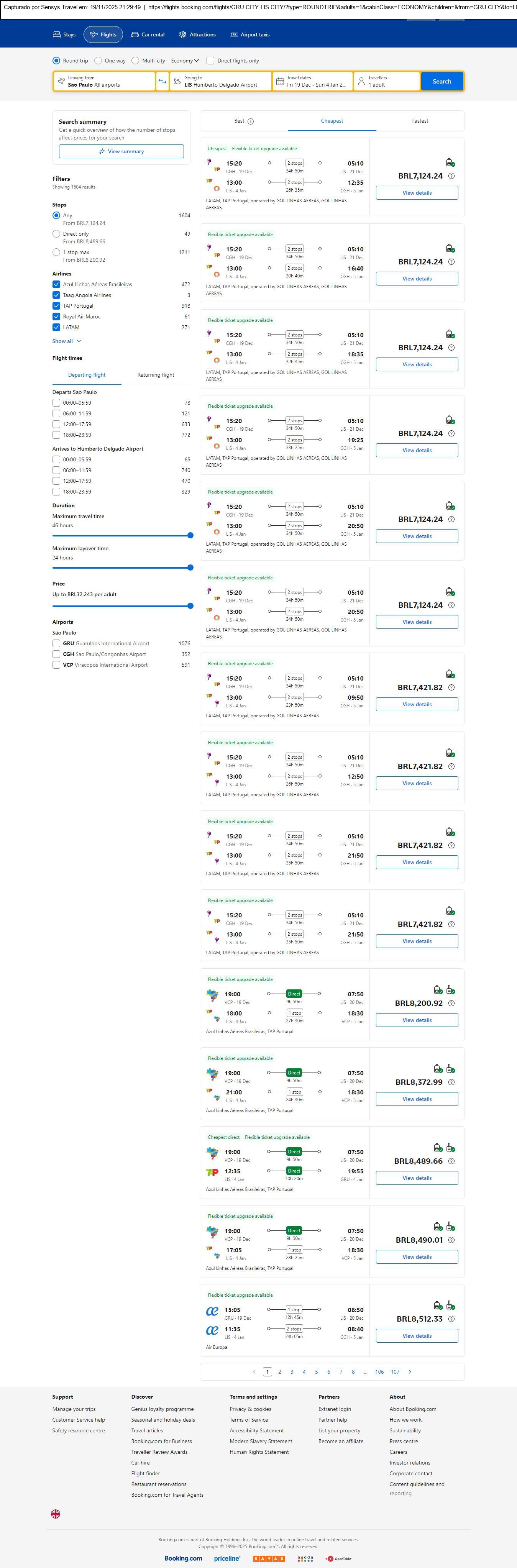Click the next page arrow in pagination
Viewport: 517px width, 1568px height.
(x=410, y=1371)
